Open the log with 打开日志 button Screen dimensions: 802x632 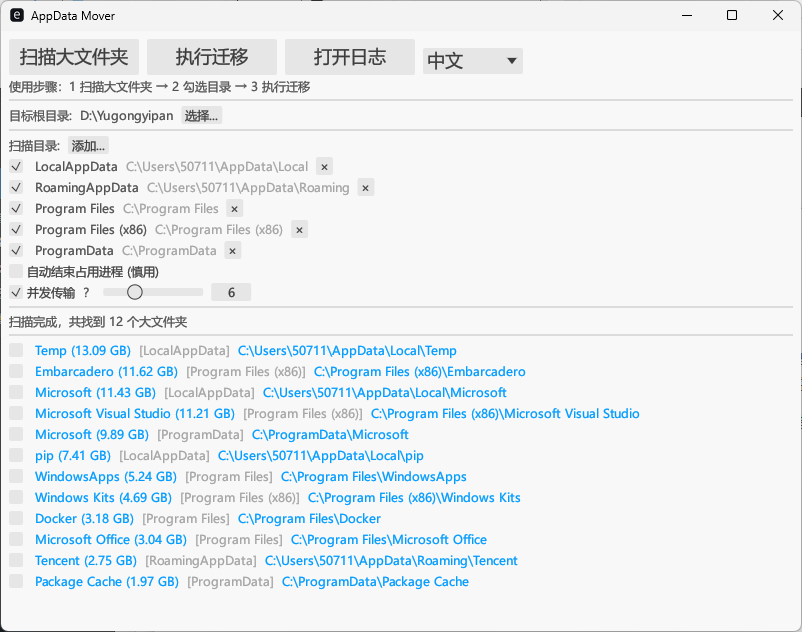click(x=349, y=57)
